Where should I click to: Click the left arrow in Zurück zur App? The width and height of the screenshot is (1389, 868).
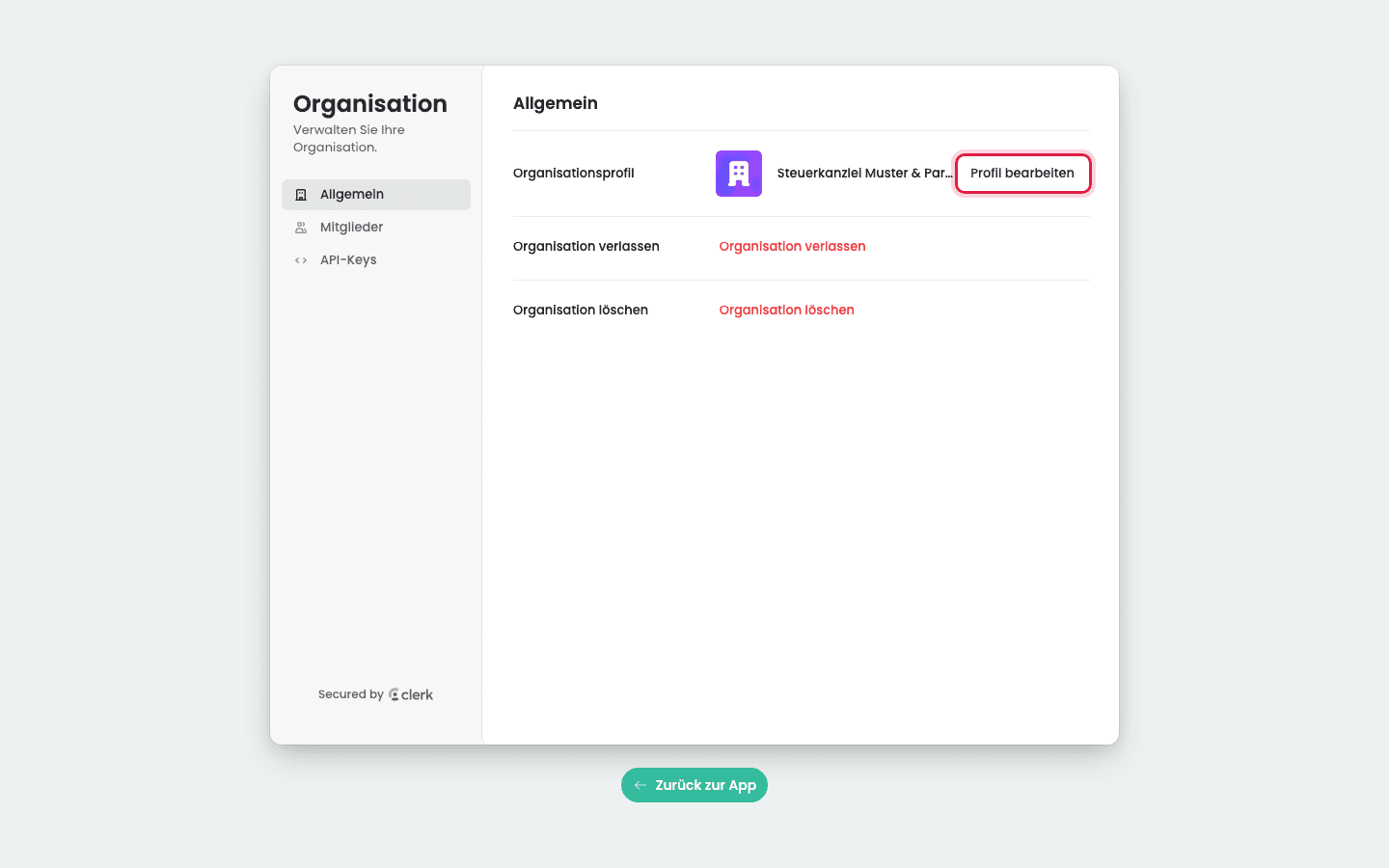640,785
